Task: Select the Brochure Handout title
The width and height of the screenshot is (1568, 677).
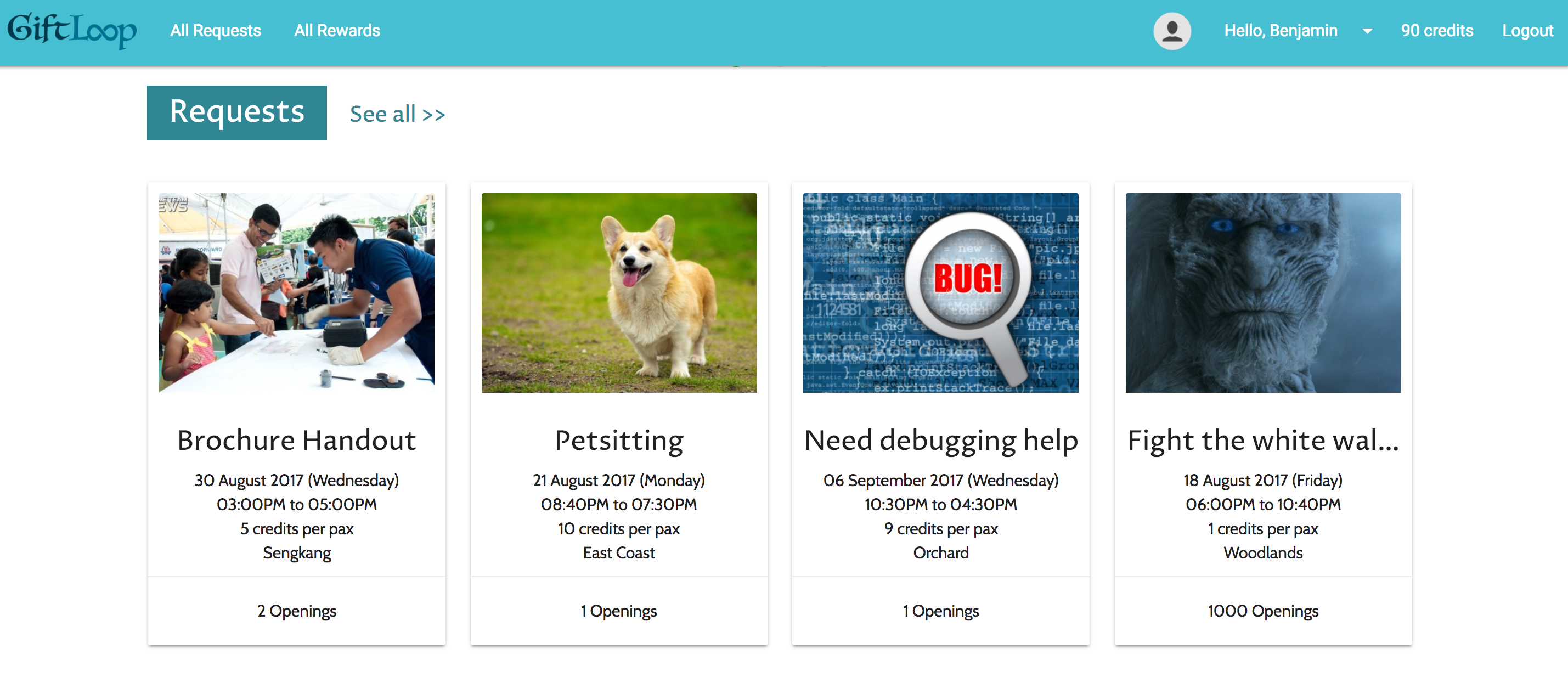Action: pos(296,440)
